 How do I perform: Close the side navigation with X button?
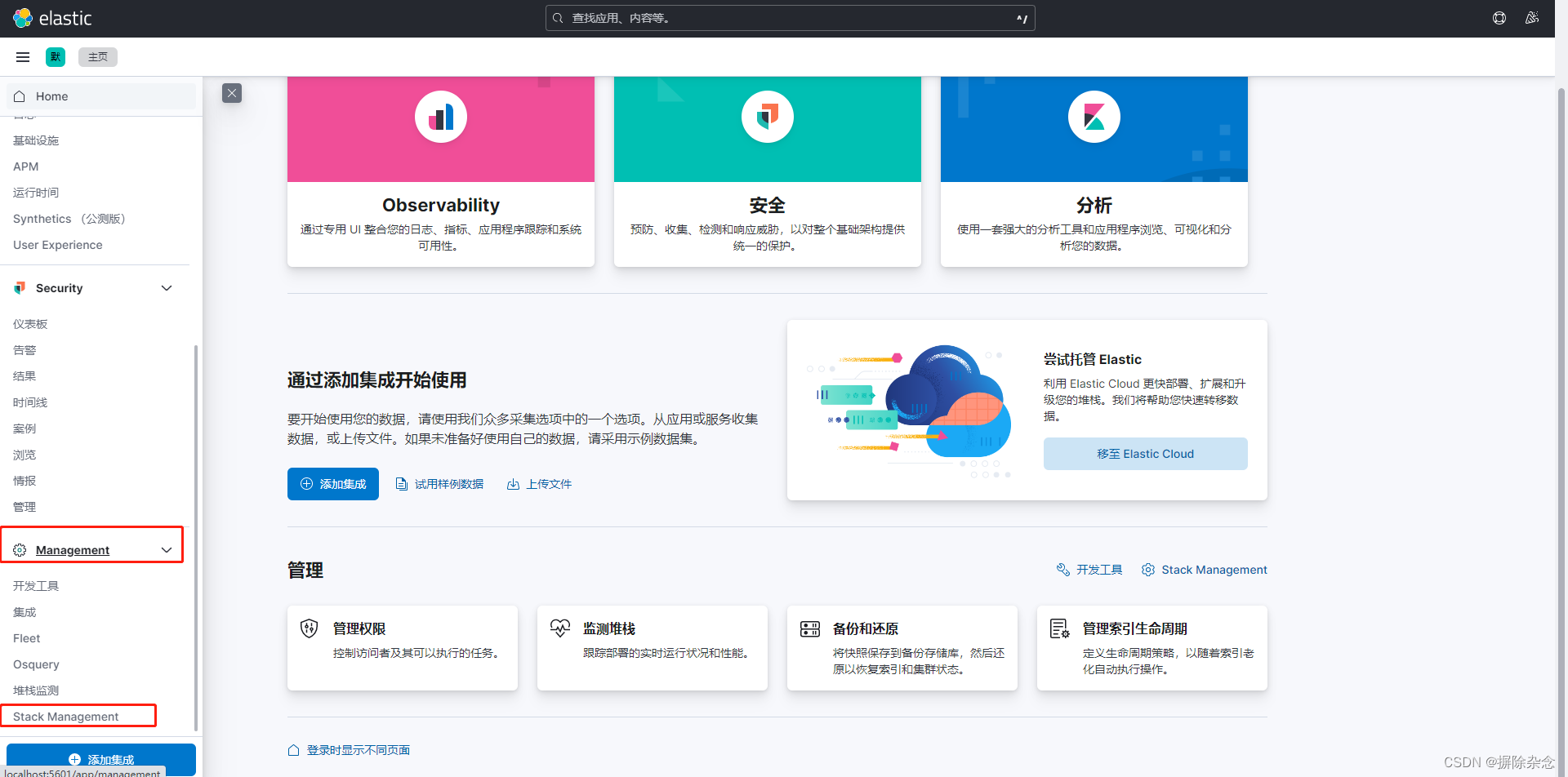[232, 93]
